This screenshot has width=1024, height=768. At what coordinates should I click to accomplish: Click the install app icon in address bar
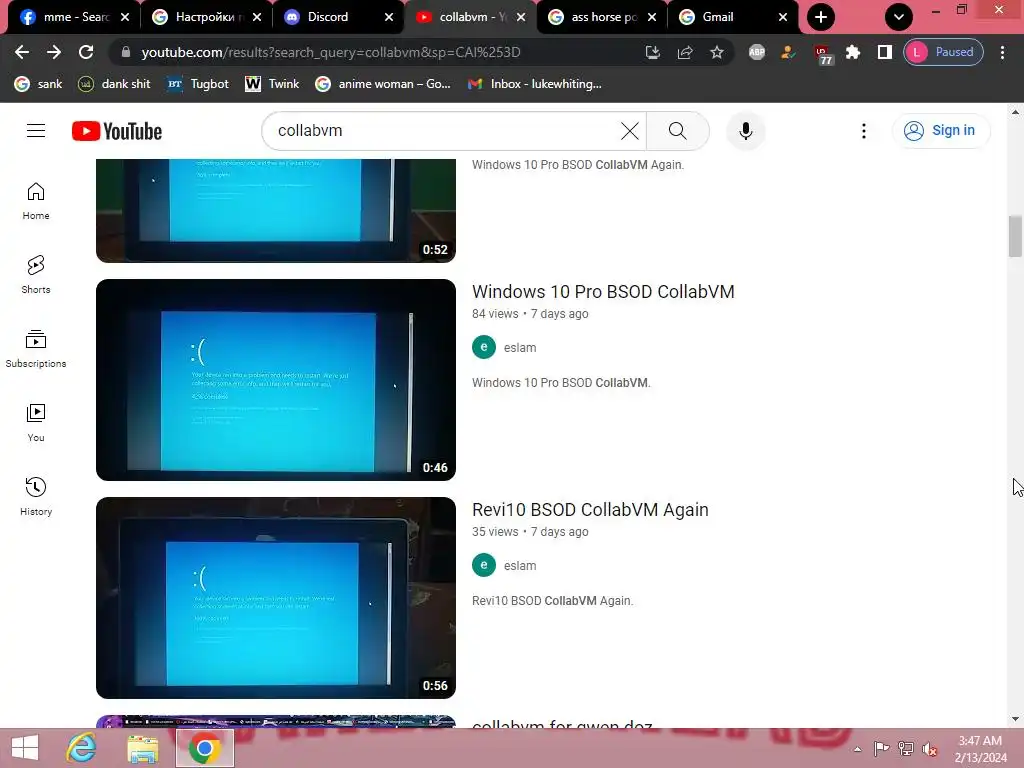click(x=652, y=52)
